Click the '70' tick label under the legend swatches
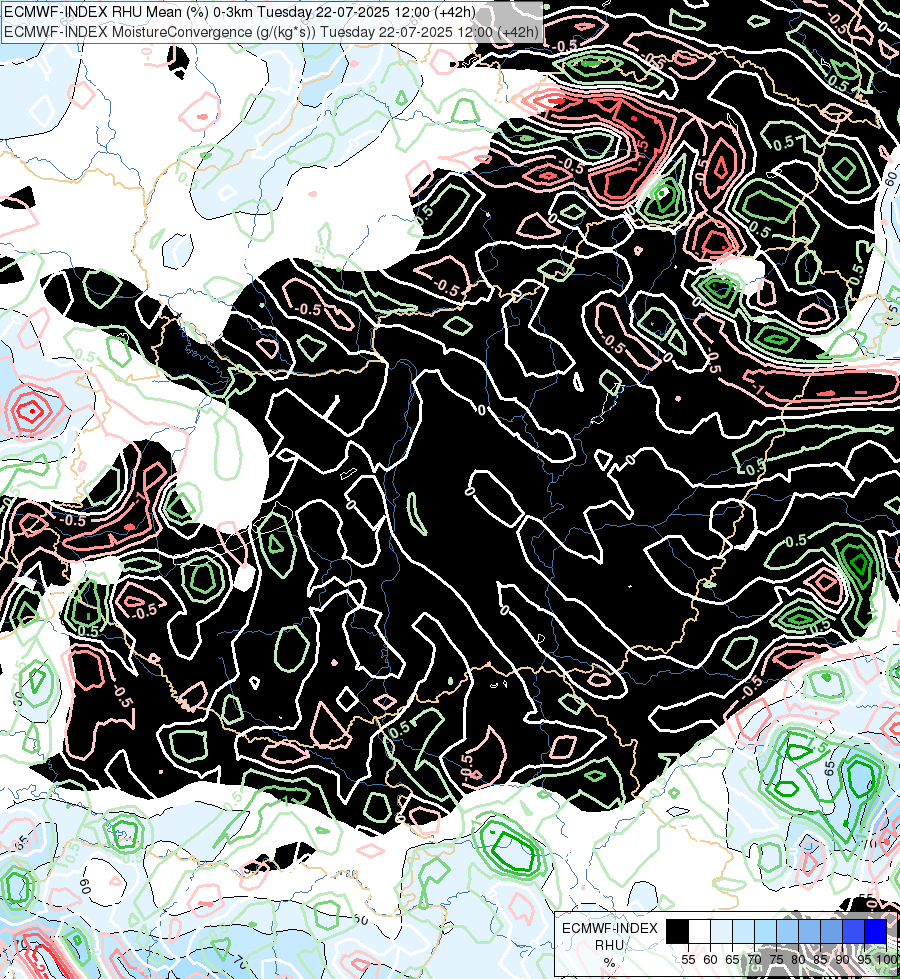Viewport: 900px width, 979px height. [x=754, y=960]
